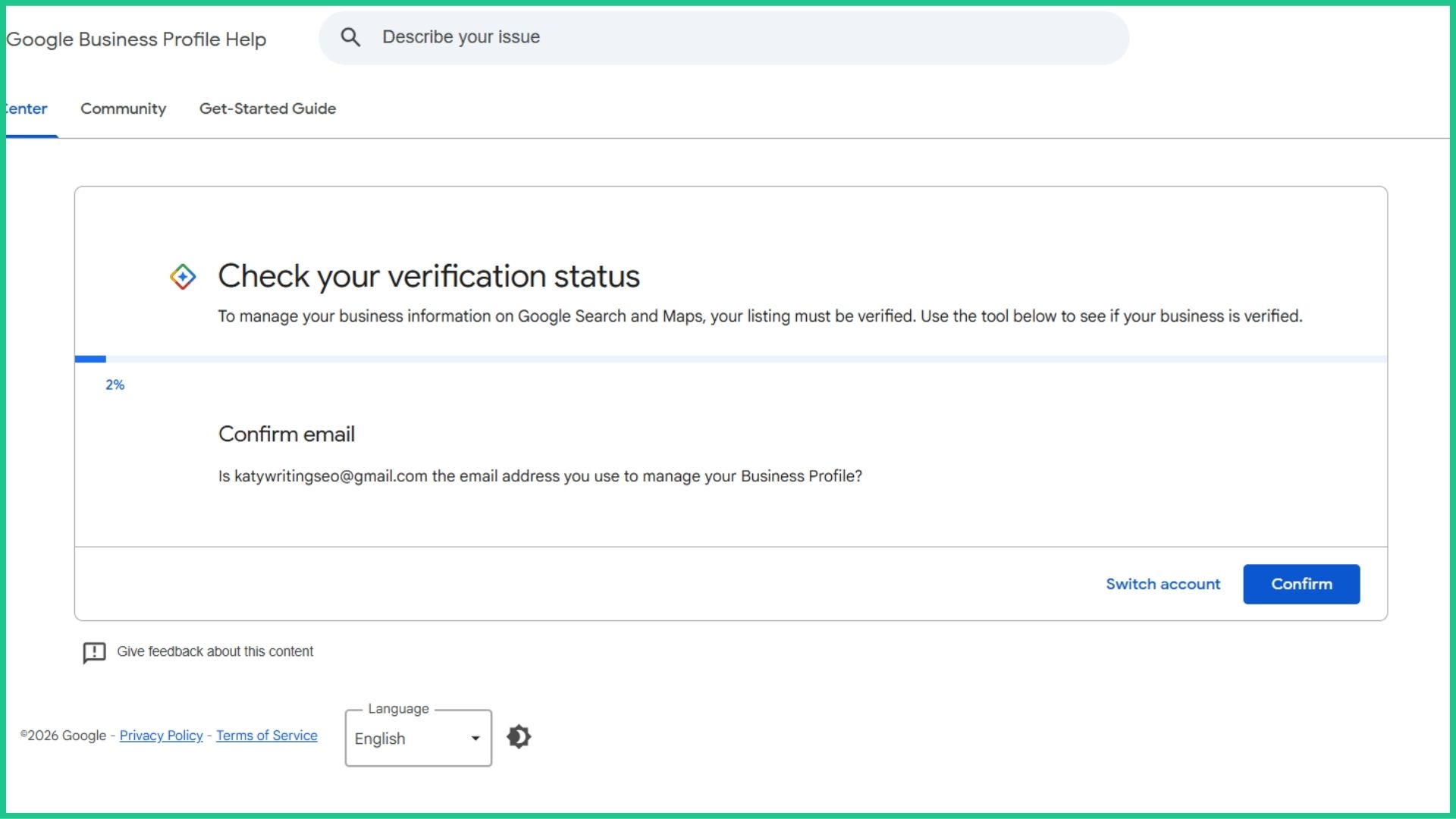Click Give feedback about this content
Viewport: 1456px width, 819px height.
pyautogui.click(x=215, y=651)
